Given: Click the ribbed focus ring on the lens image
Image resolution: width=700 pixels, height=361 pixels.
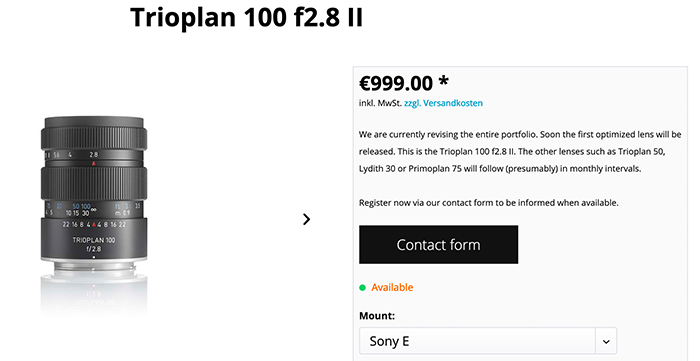Looking at the screenshot, I should click(94, 183).
